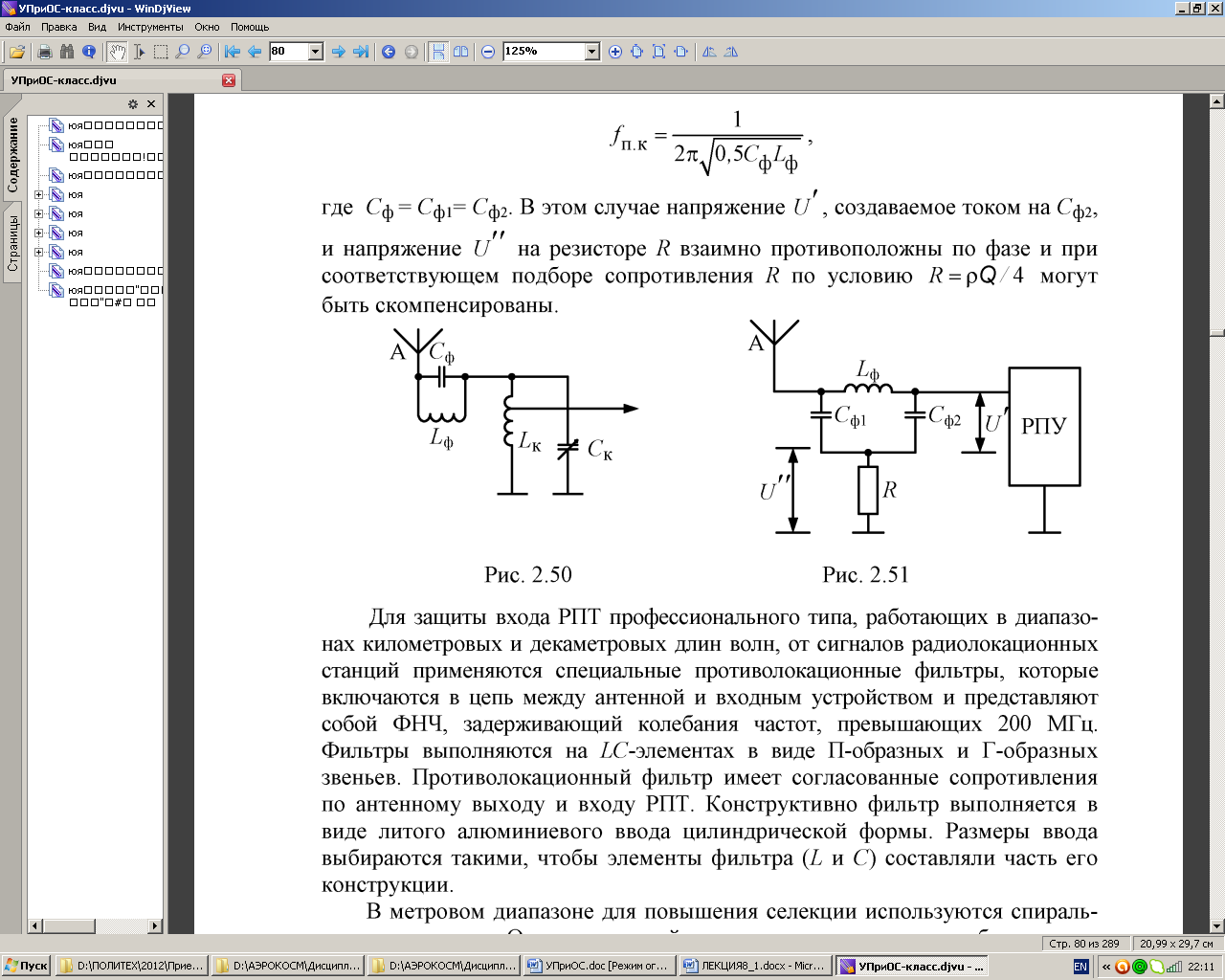Viewport: 1225px width, 980px height.
Task: Show document information with the blue info icon
Action: tap(89, 52)
